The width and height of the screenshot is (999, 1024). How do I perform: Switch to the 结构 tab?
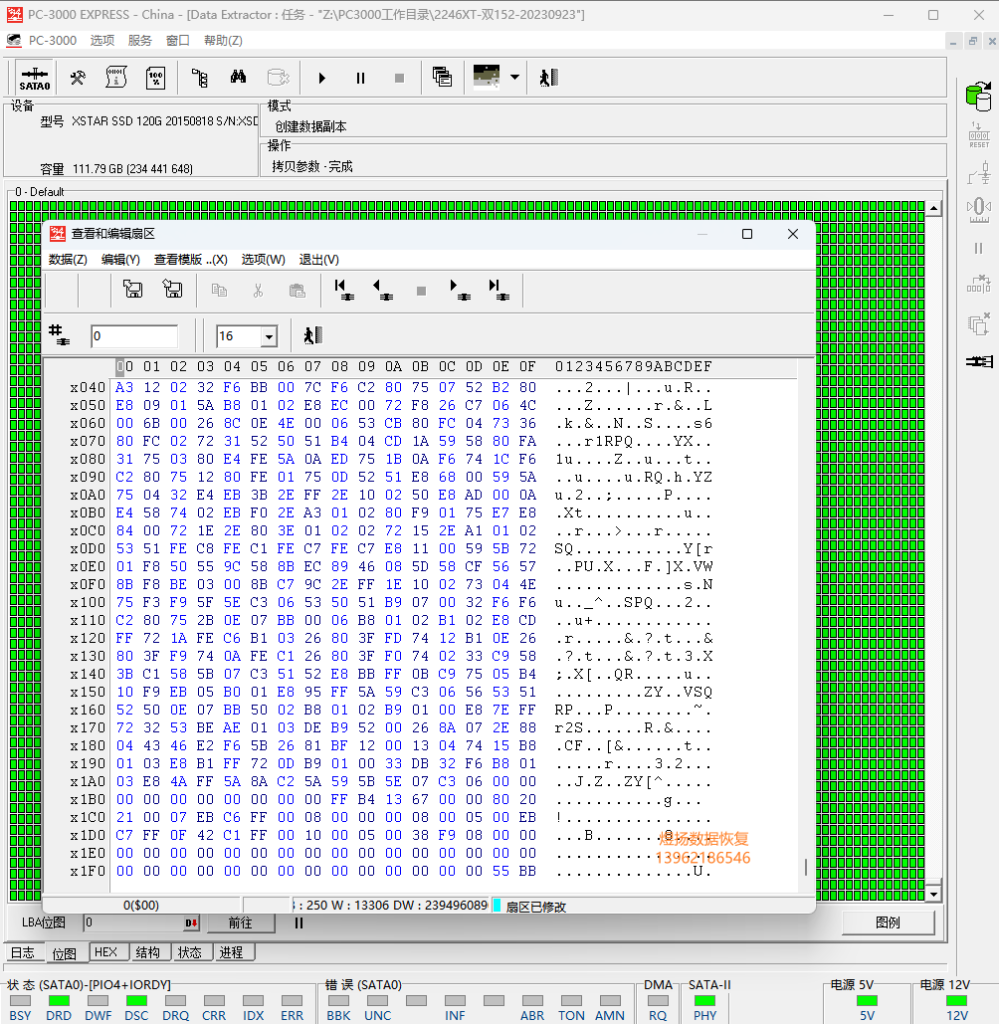point(148,952)
